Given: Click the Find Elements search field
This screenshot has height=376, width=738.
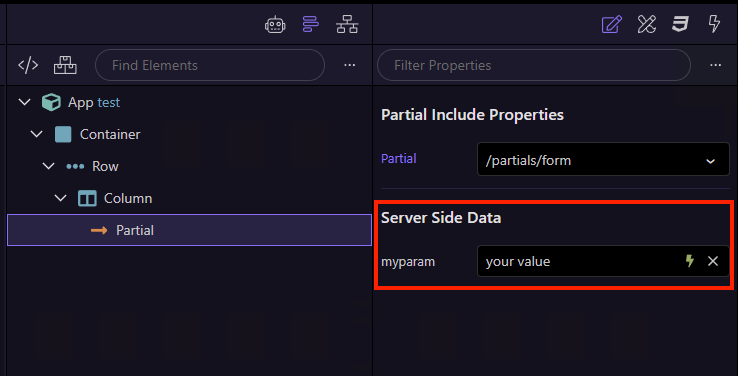Looking at the screenshot, I should point(210,65).
